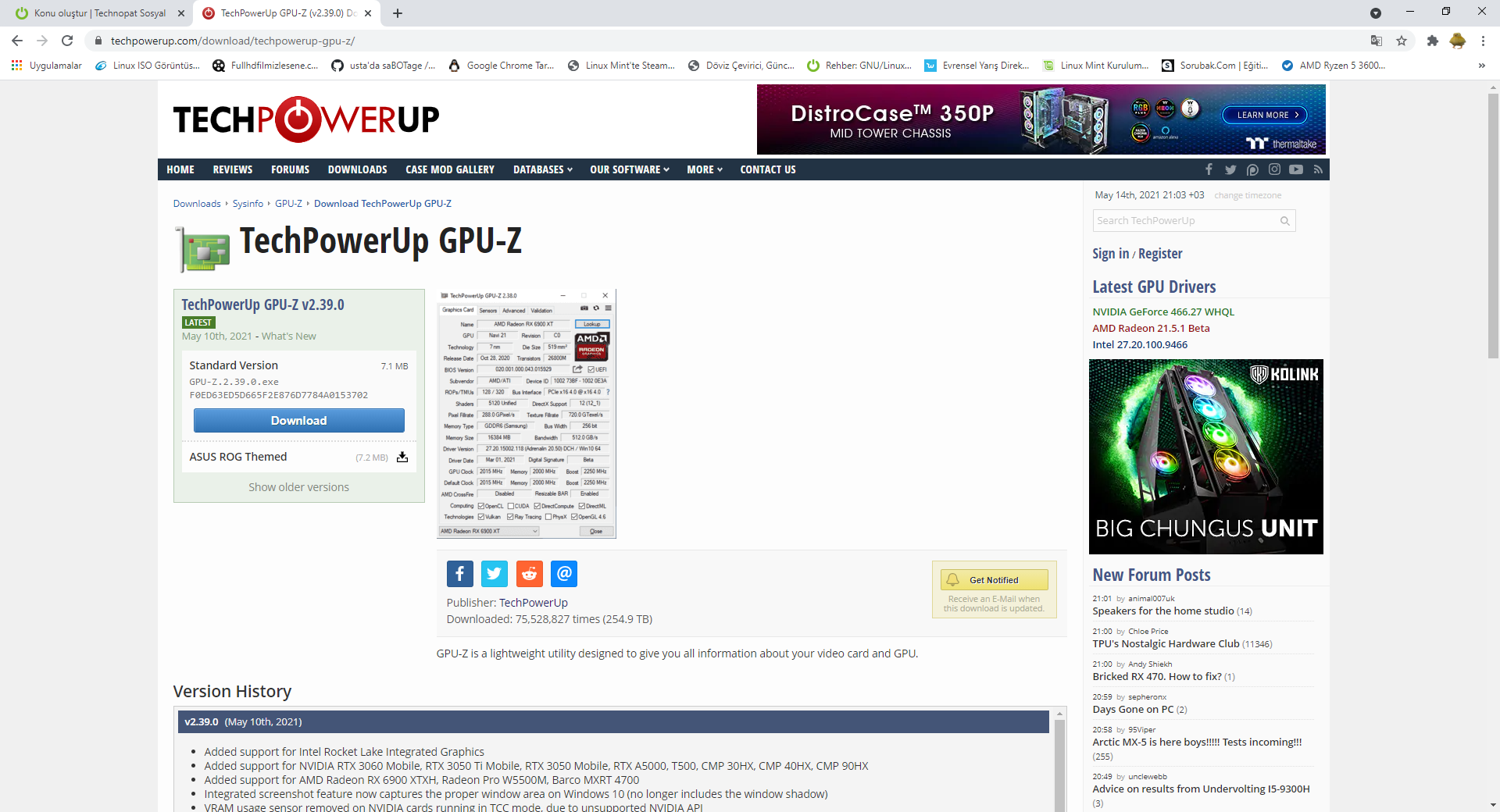Show hidden bookmarks with the chevron
Viewport: 1500px width, 812px height.
coord(1482,66)
